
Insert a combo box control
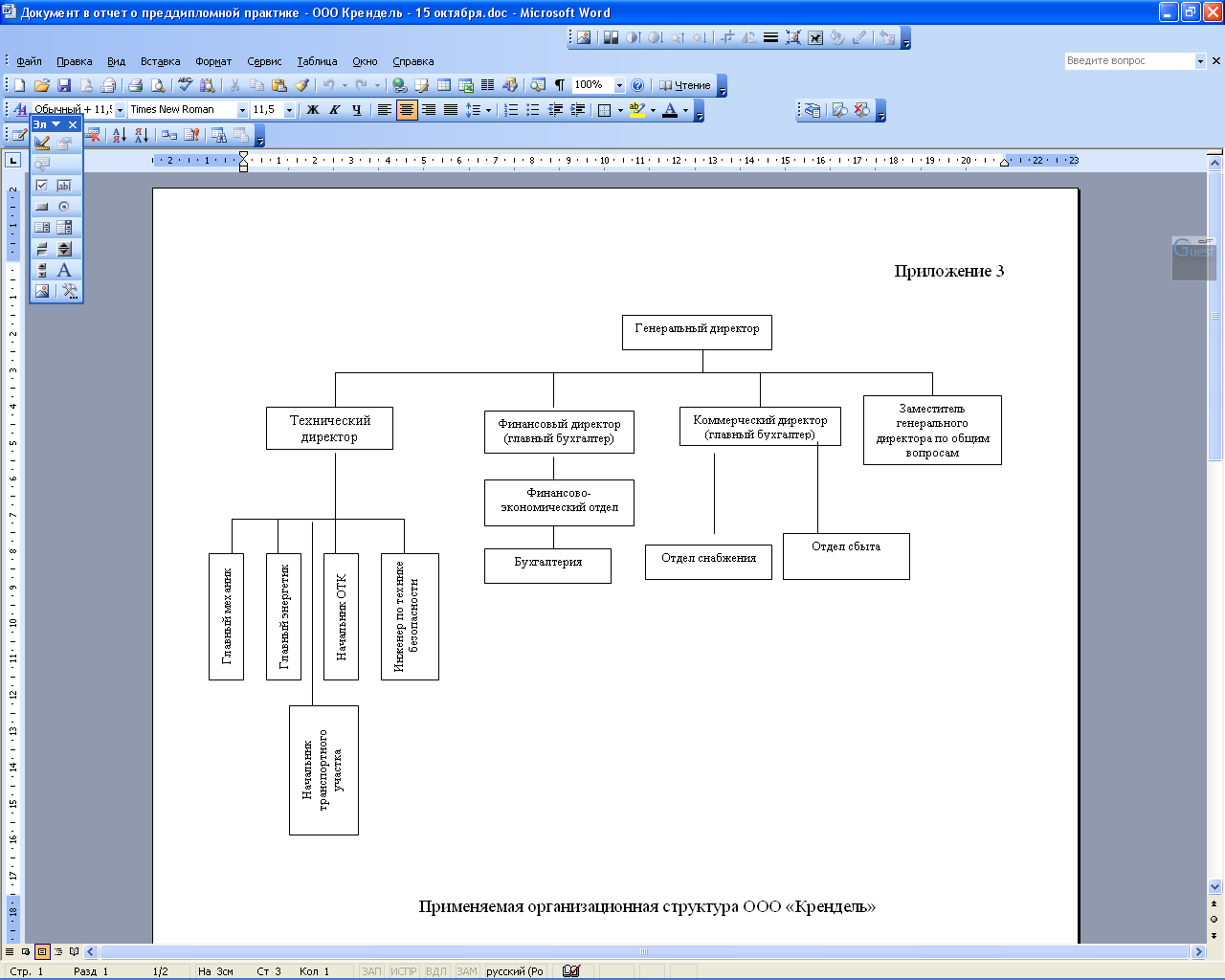[64, 227]
